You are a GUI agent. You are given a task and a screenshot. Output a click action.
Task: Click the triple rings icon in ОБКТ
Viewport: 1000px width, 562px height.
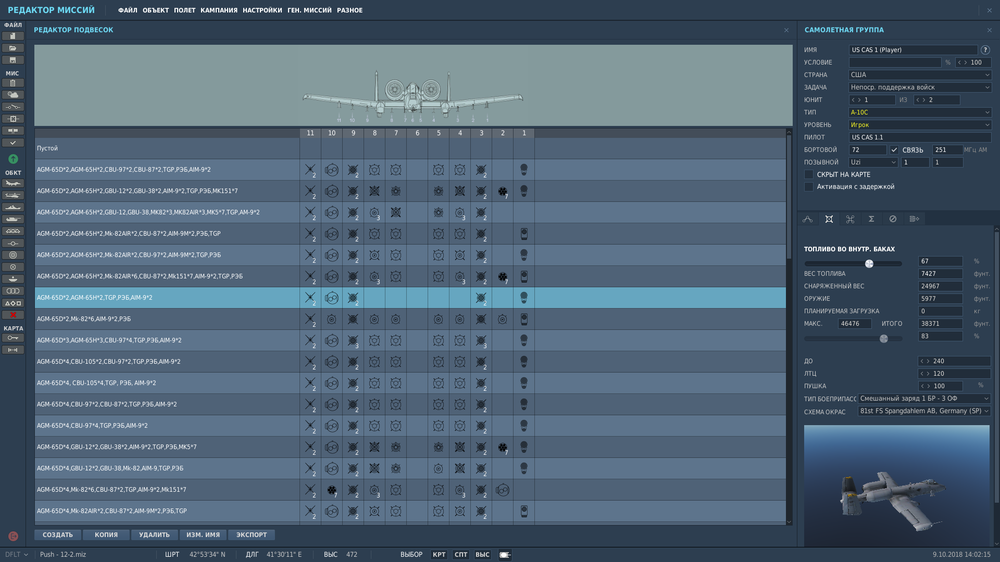13,291
